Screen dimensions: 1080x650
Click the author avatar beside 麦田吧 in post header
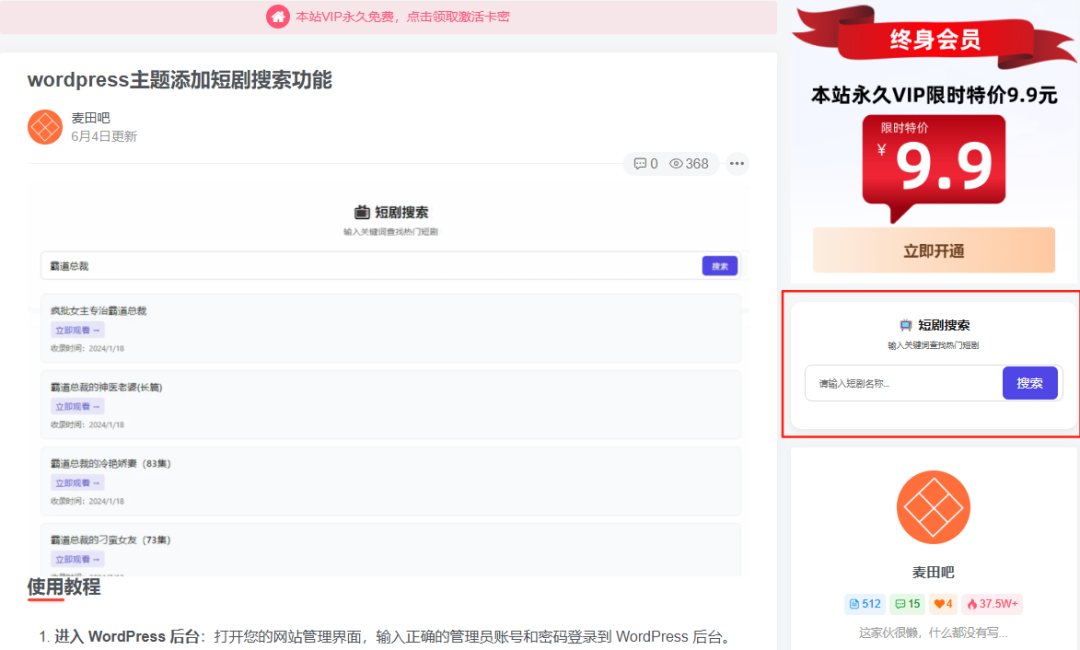[45, 127]
